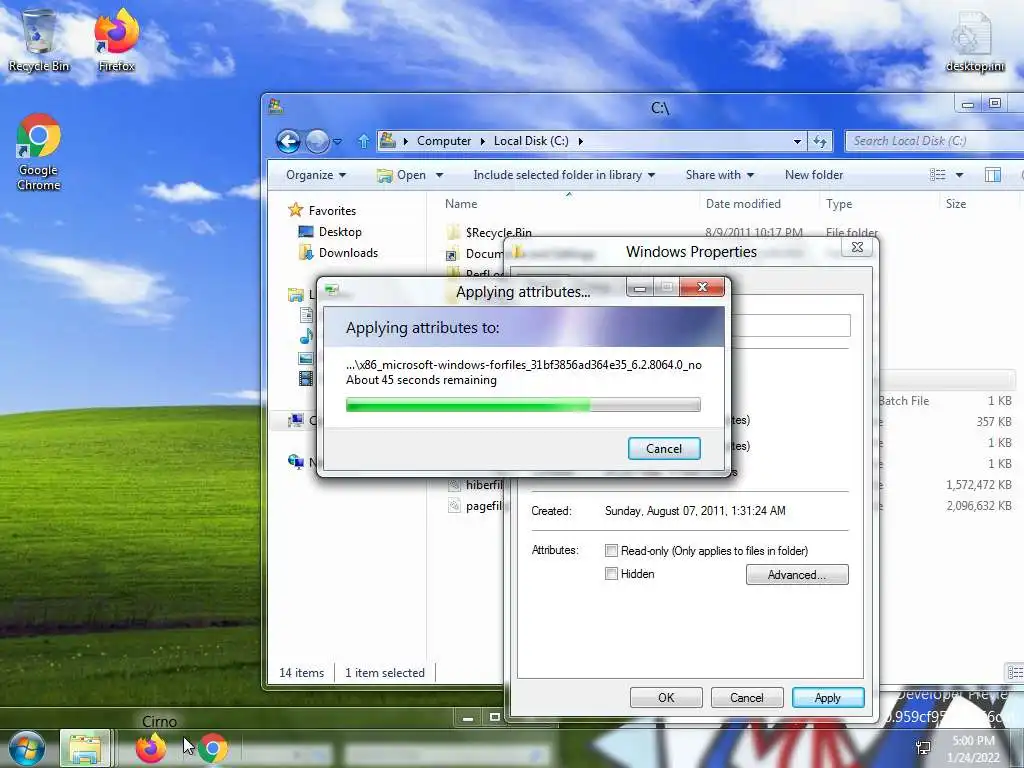Click the Windows Explorer taskbar icon
The image size is (1024, 768).
click(85, 748)
